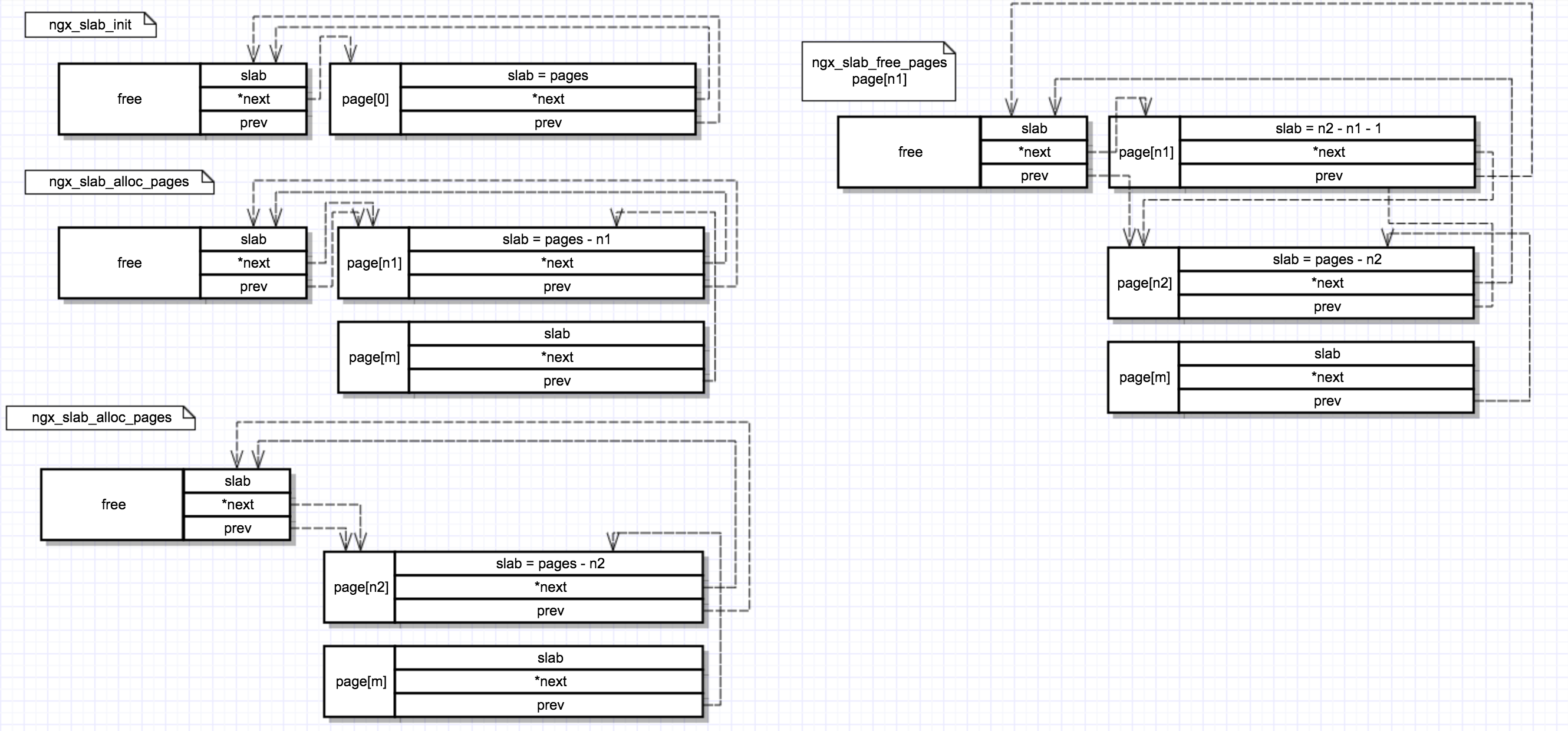The height and width of the screenshot is (731, 1568).
Task: Select page[m] cell at bottom right
Action: pos(1144,377)
